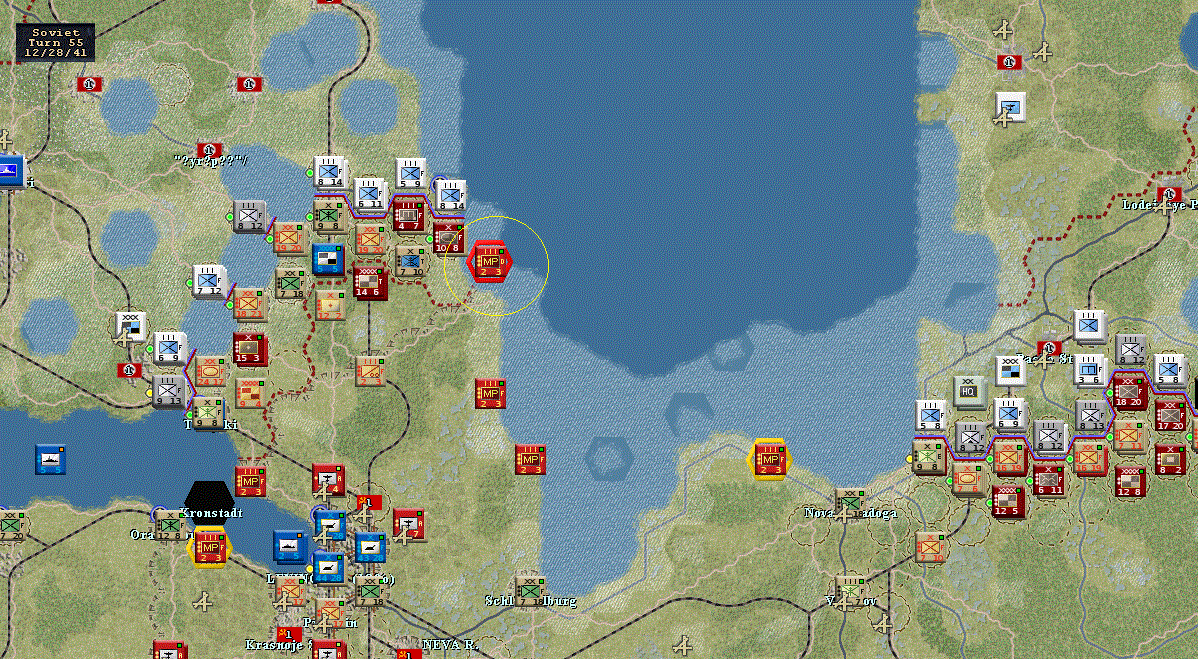Pick the dark red 10-8 brigade counter

(x=448, y=237)
